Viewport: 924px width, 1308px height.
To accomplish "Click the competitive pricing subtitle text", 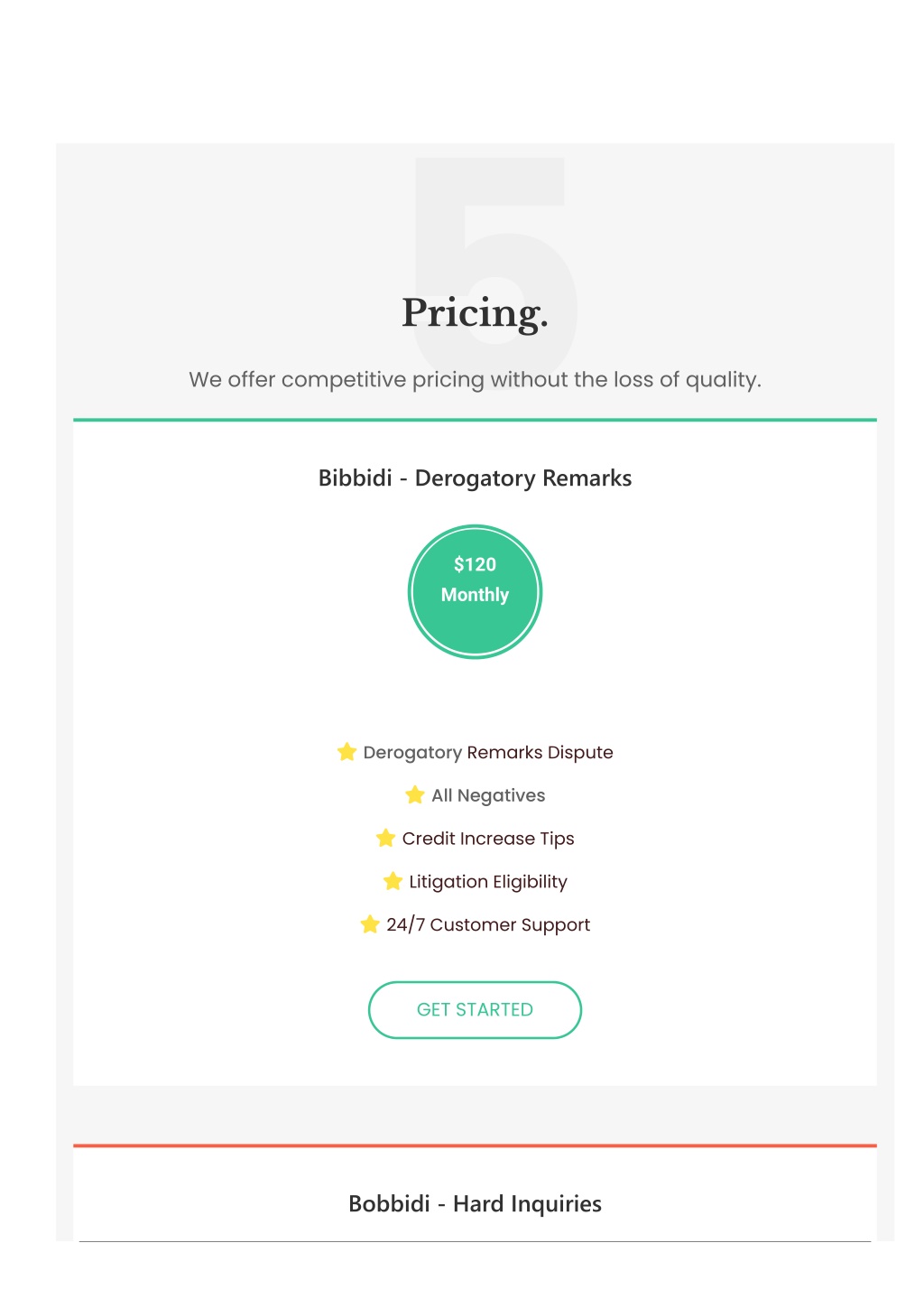I will click(475, 380).
